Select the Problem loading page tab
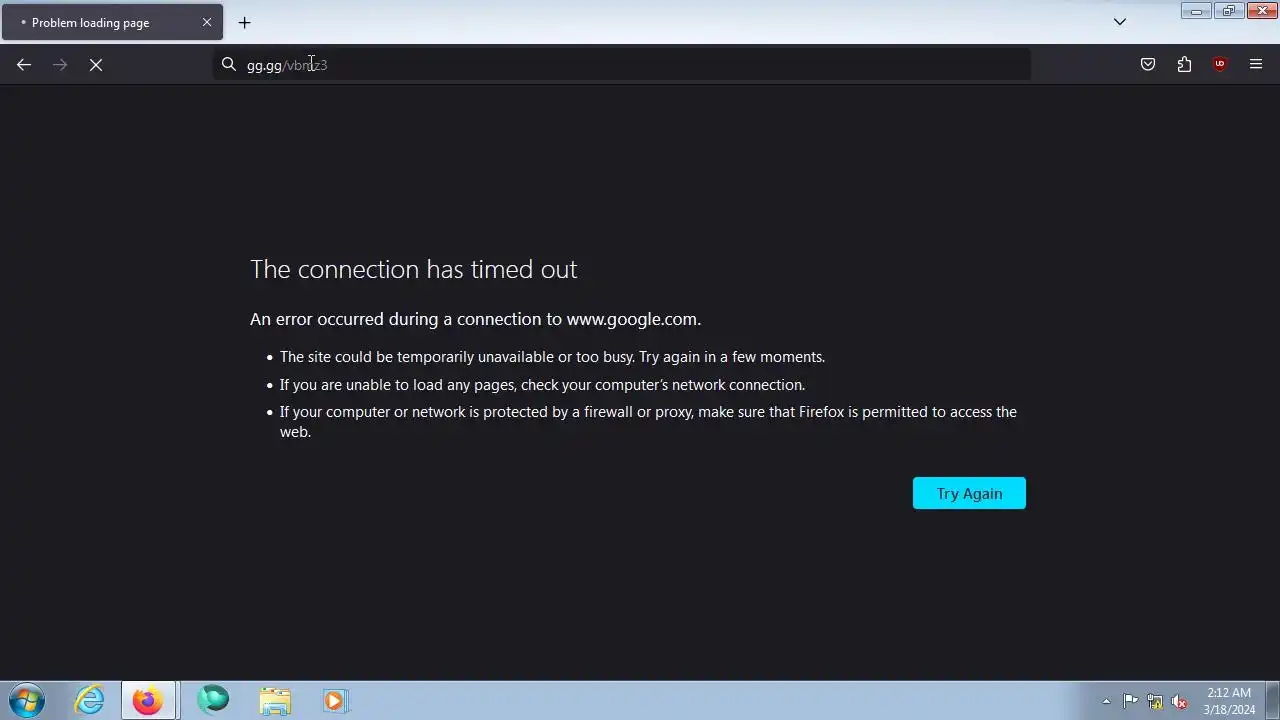Viewport: 1280px width, 720px height. coord(112,22)
